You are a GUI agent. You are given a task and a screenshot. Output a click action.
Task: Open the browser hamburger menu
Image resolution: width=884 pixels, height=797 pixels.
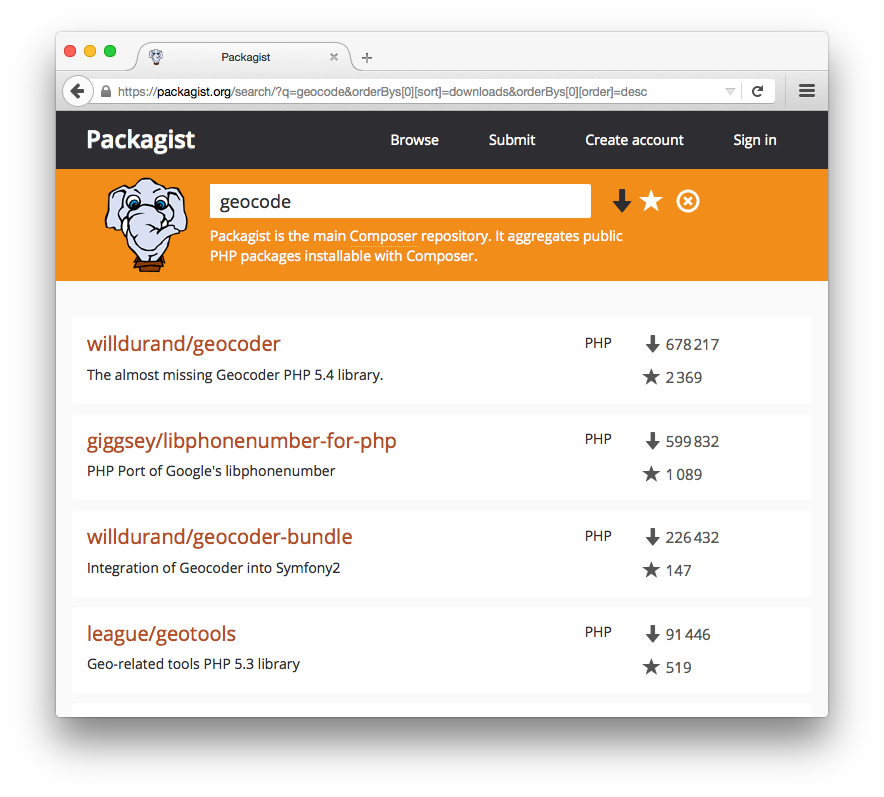806,91
